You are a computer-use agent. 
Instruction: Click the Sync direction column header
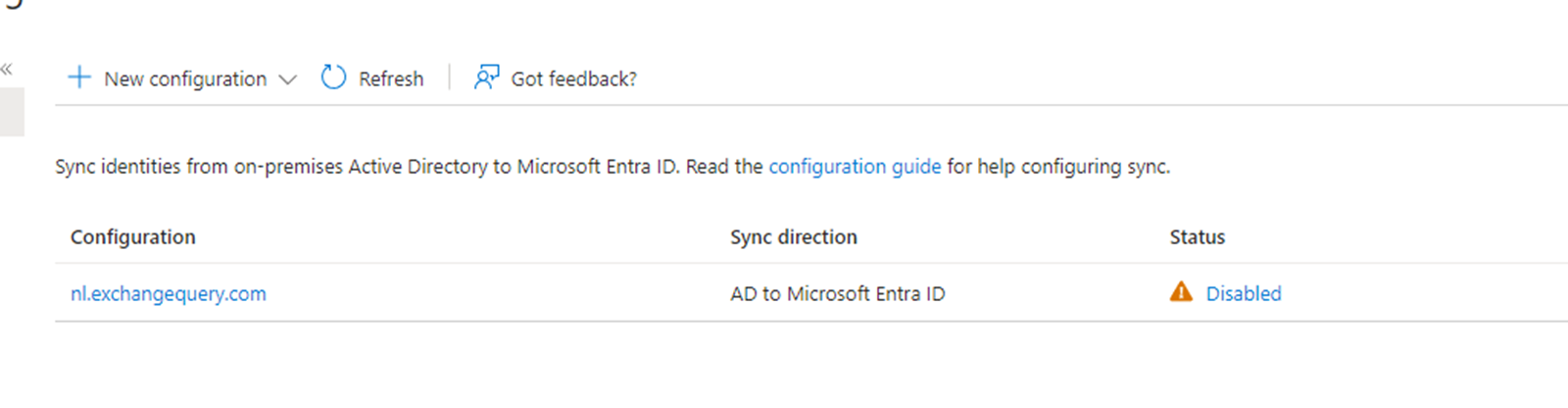click(x=793, y=237)
